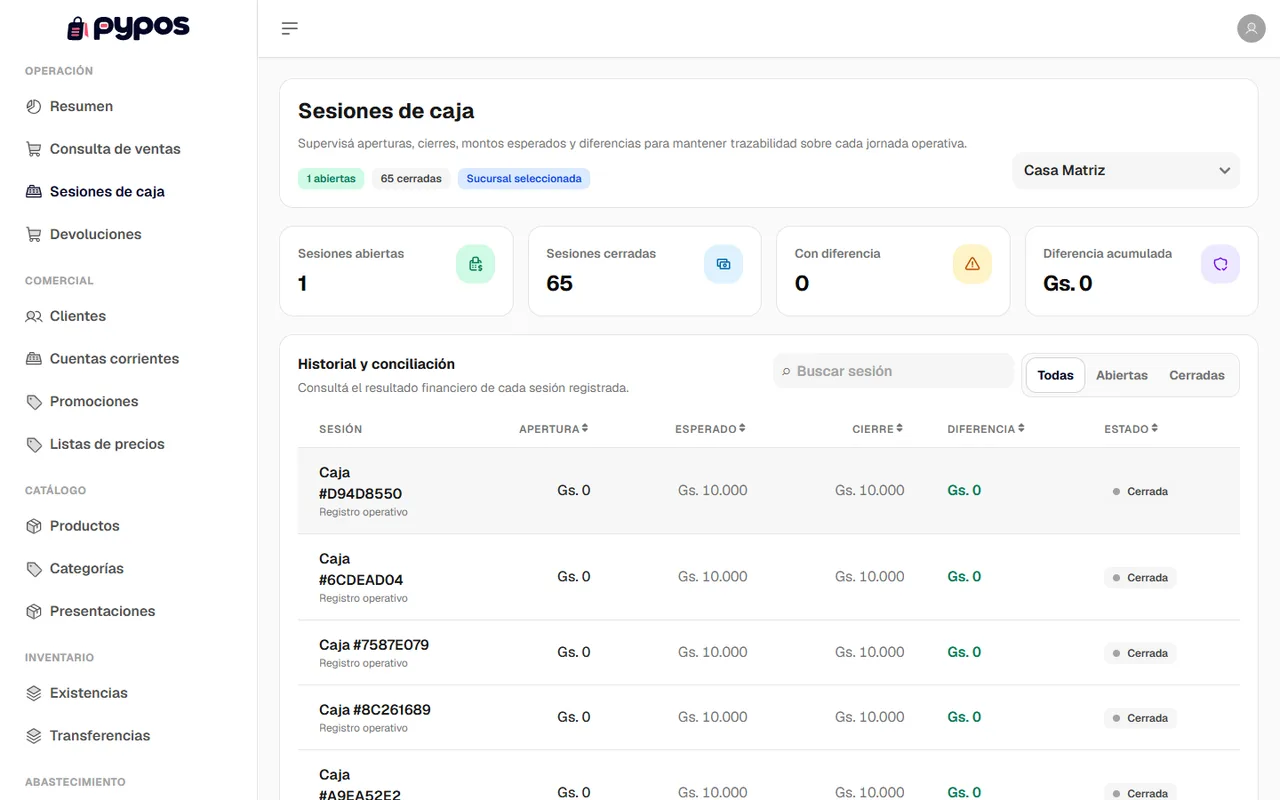Click the 1 abiertas badge

click(331, 179)
